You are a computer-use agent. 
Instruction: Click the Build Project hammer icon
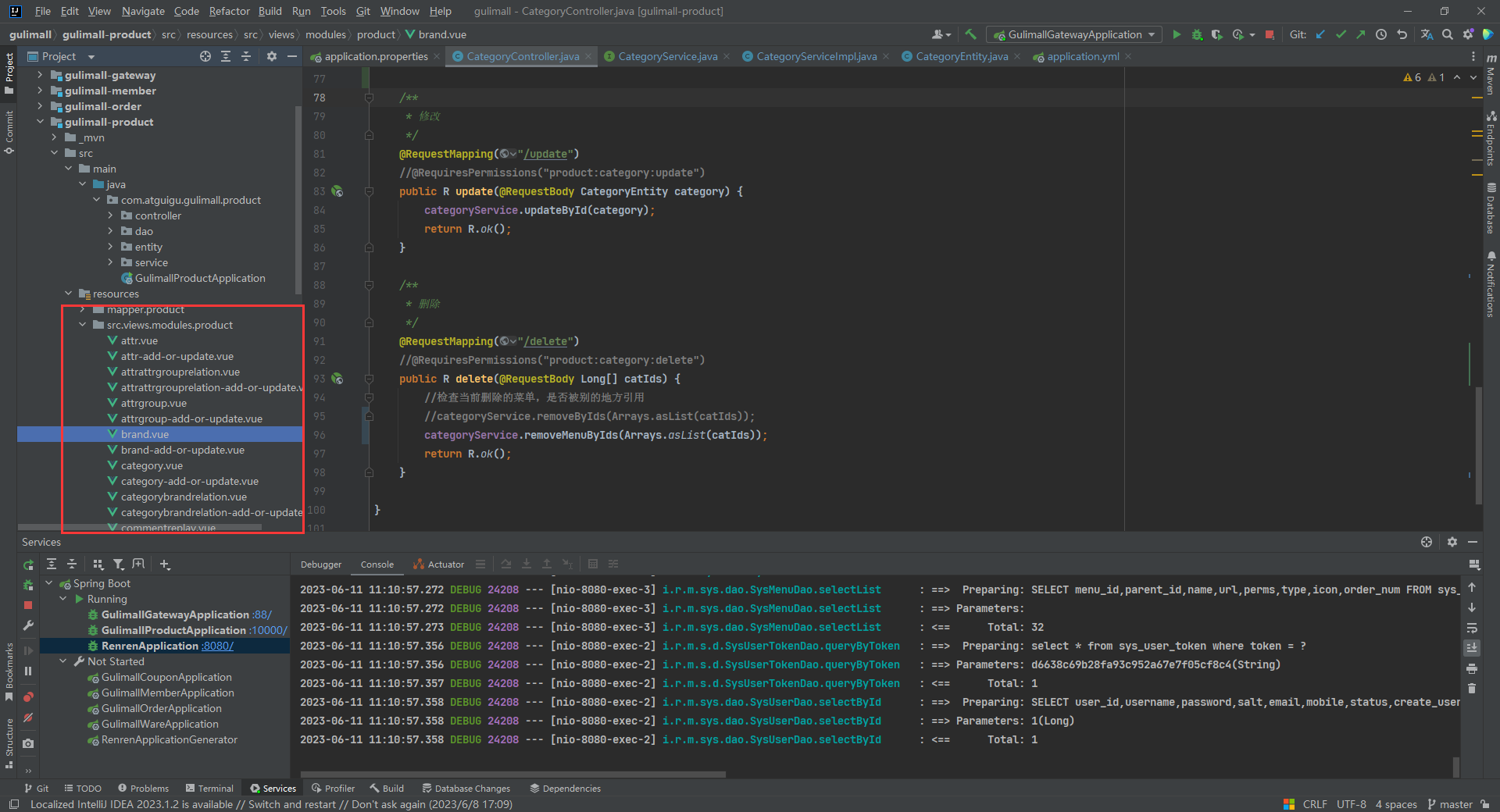pyautogui.click(x=970, y=34)
